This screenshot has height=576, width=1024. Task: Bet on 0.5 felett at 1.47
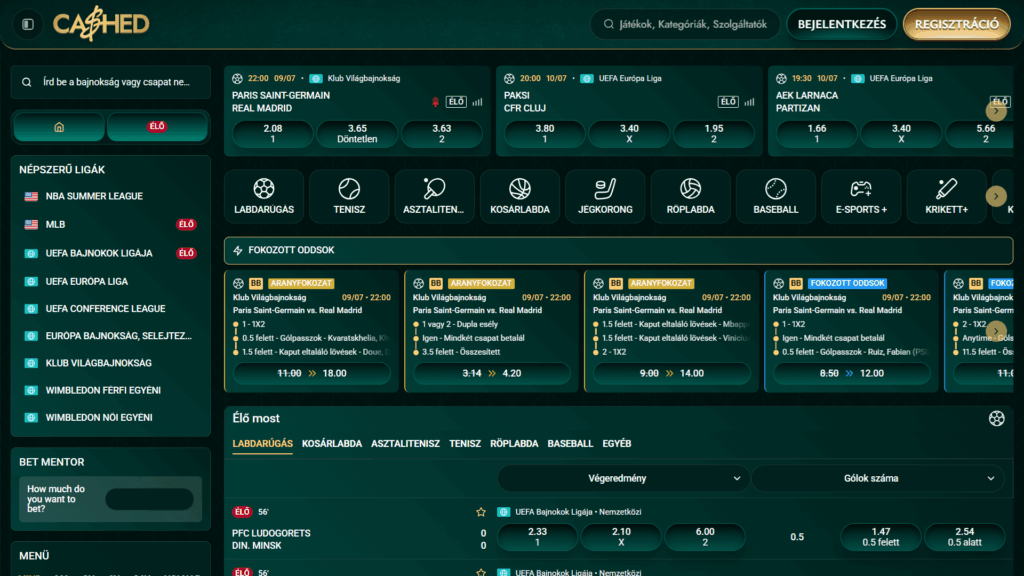pos(880,537)
